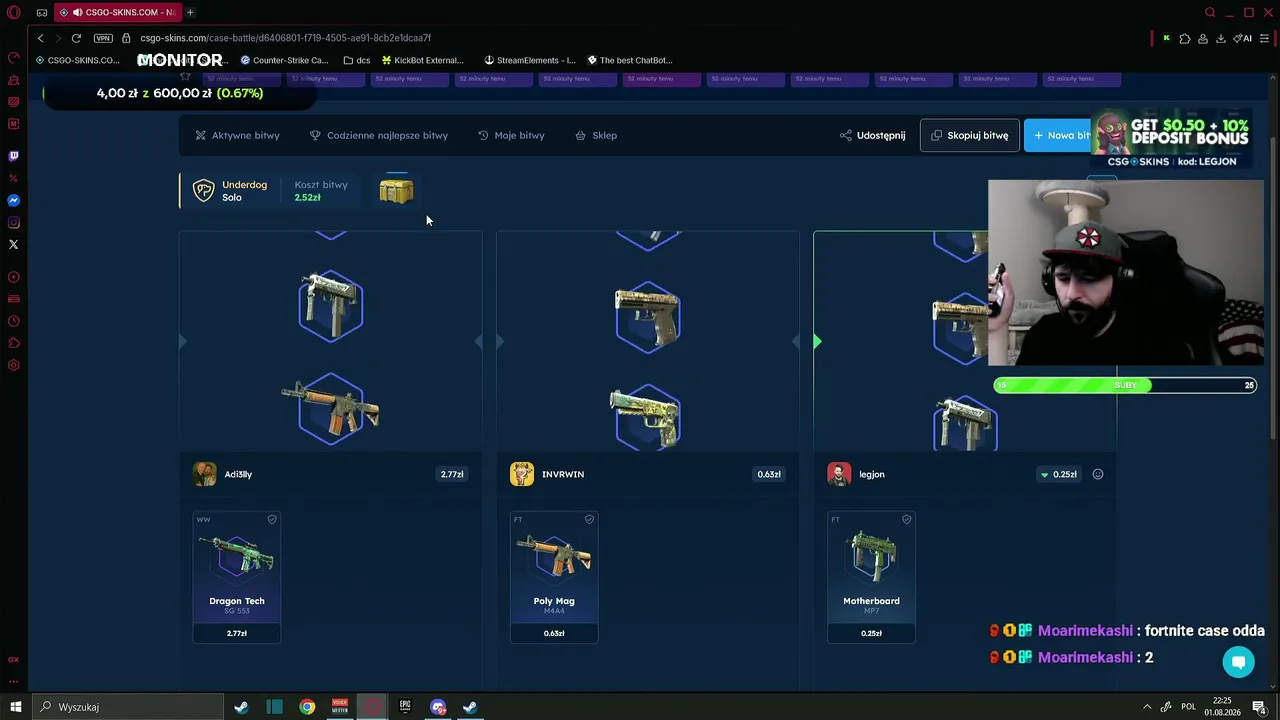Select the Motherboard MP7 card
The image size is (1280, 720).
pyautogui.click(x=871, y=577)
